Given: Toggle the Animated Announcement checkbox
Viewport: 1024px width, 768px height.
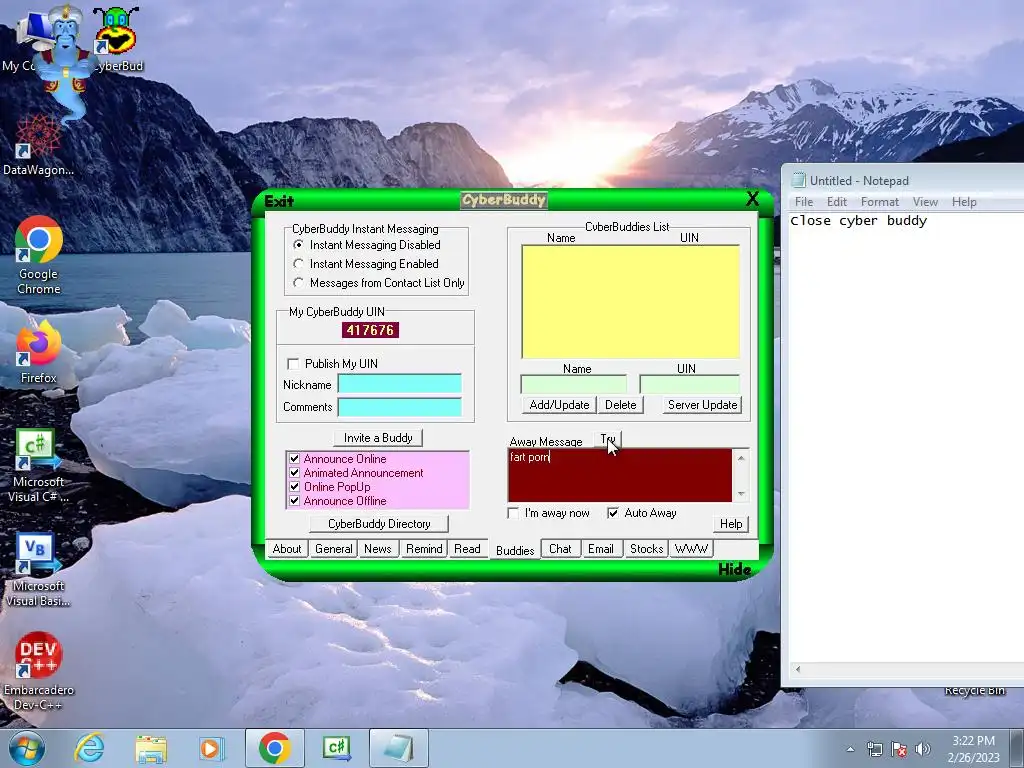Looking at the screenshot, I should click(295, 473).
